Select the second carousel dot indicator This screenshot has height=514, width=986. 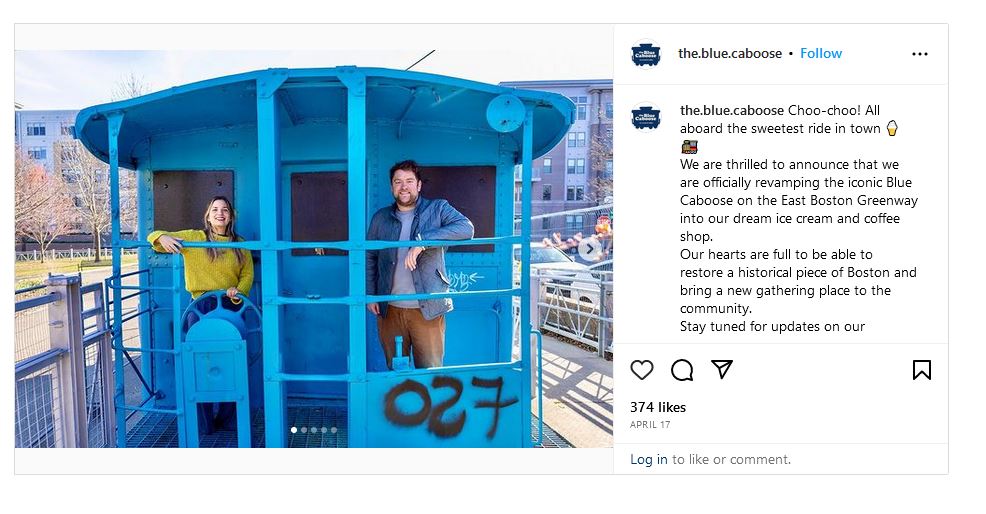coord(304,430)
